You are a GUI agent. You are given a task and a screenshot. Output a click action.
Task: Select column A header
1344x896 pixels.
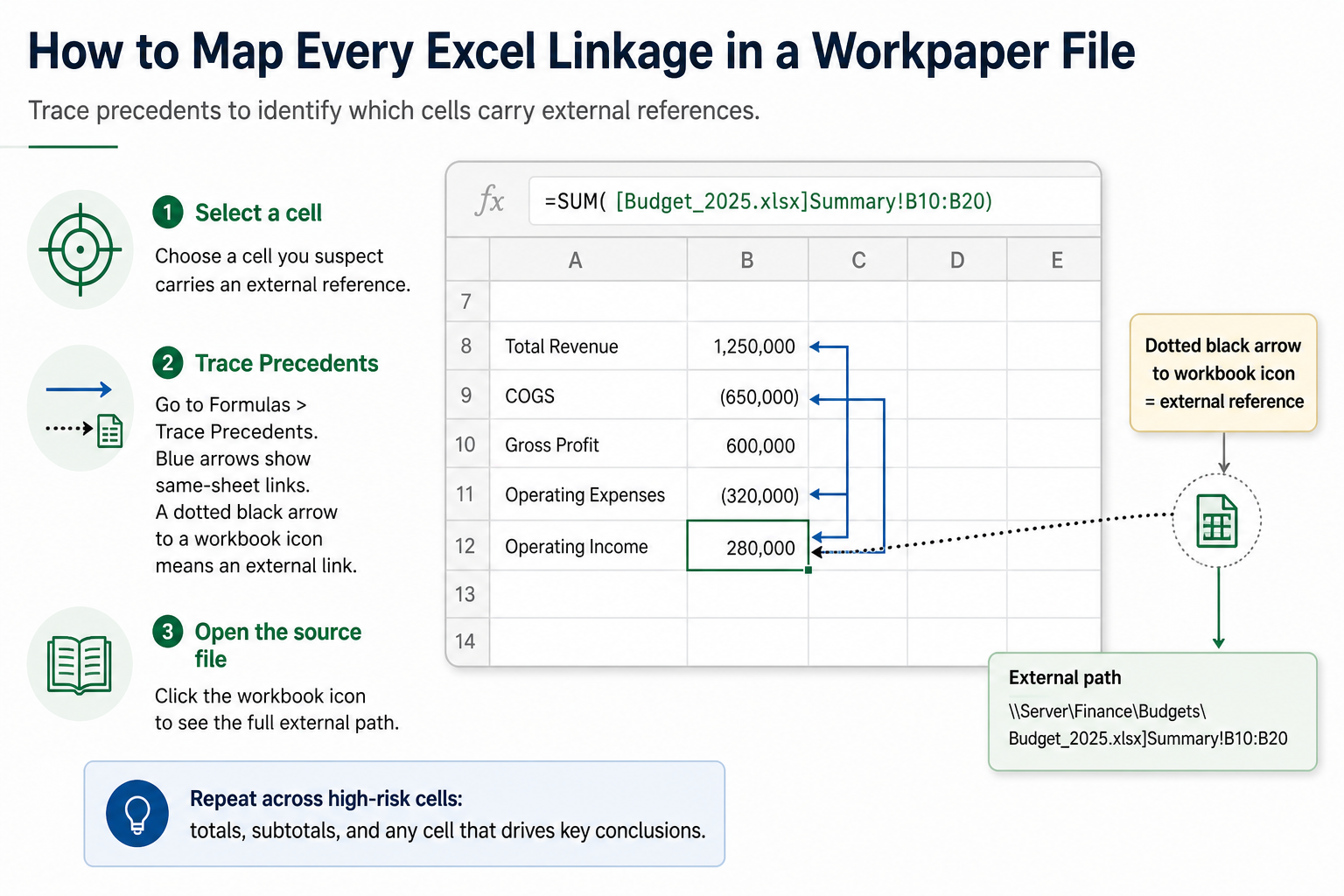pyautogui.click(x=588, y=260)
